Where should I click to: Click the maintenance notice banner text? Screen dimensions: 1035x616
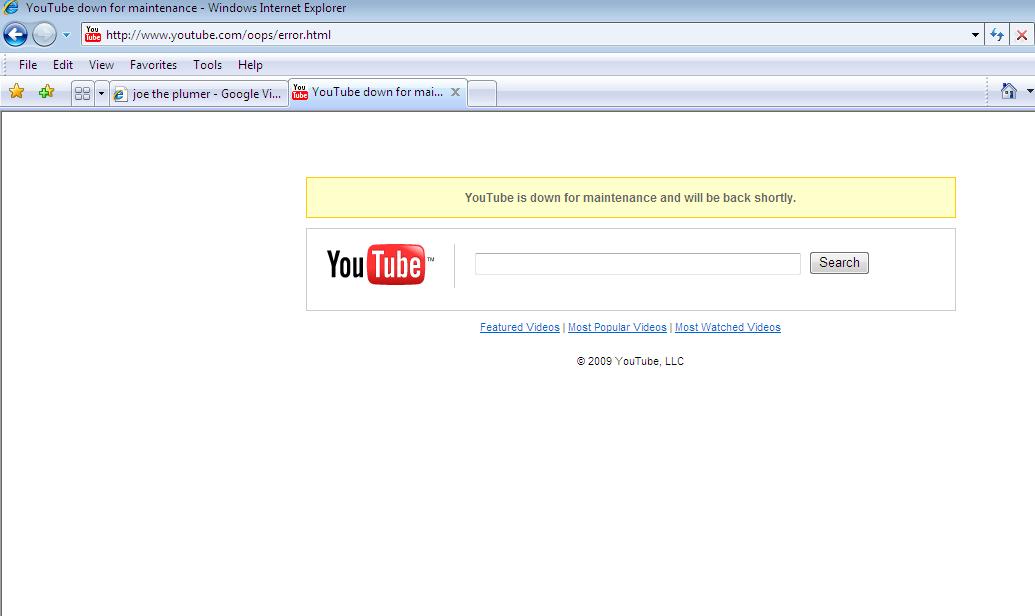click(630, 197)
